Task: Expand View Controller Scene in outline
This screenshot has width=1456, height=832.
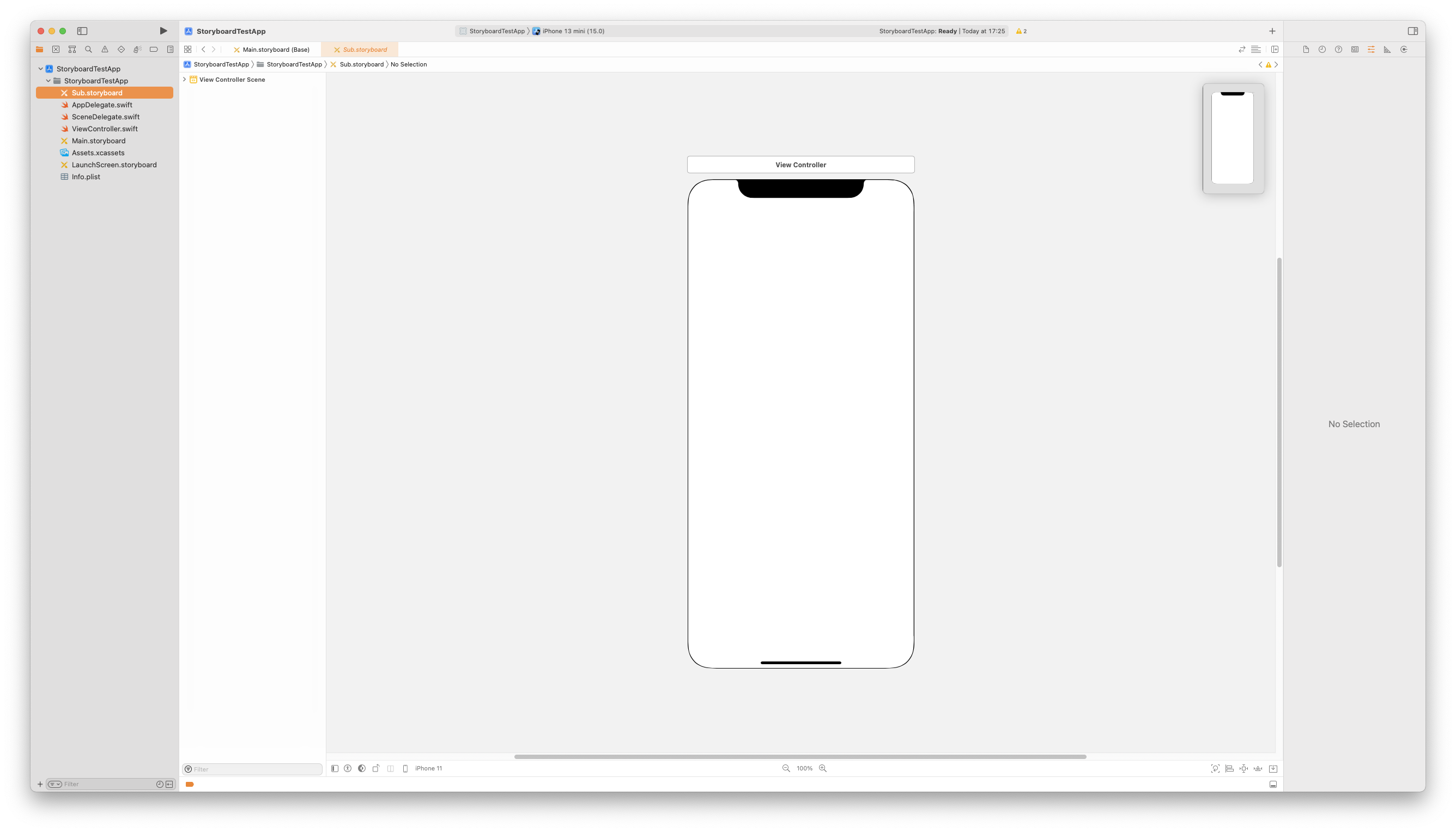Action: 185,80
